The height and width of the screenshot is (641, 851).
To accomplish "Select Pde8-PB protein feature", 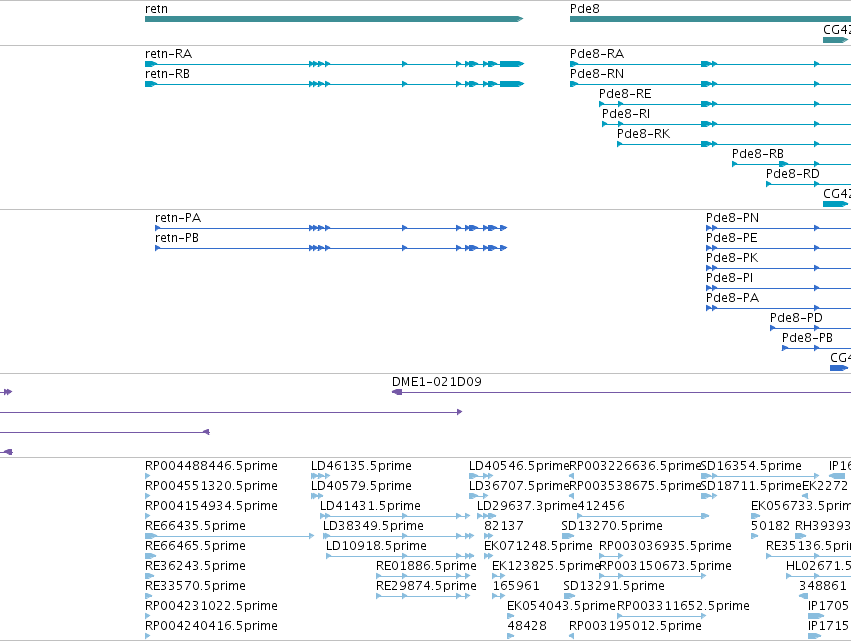I will (816, 348).
